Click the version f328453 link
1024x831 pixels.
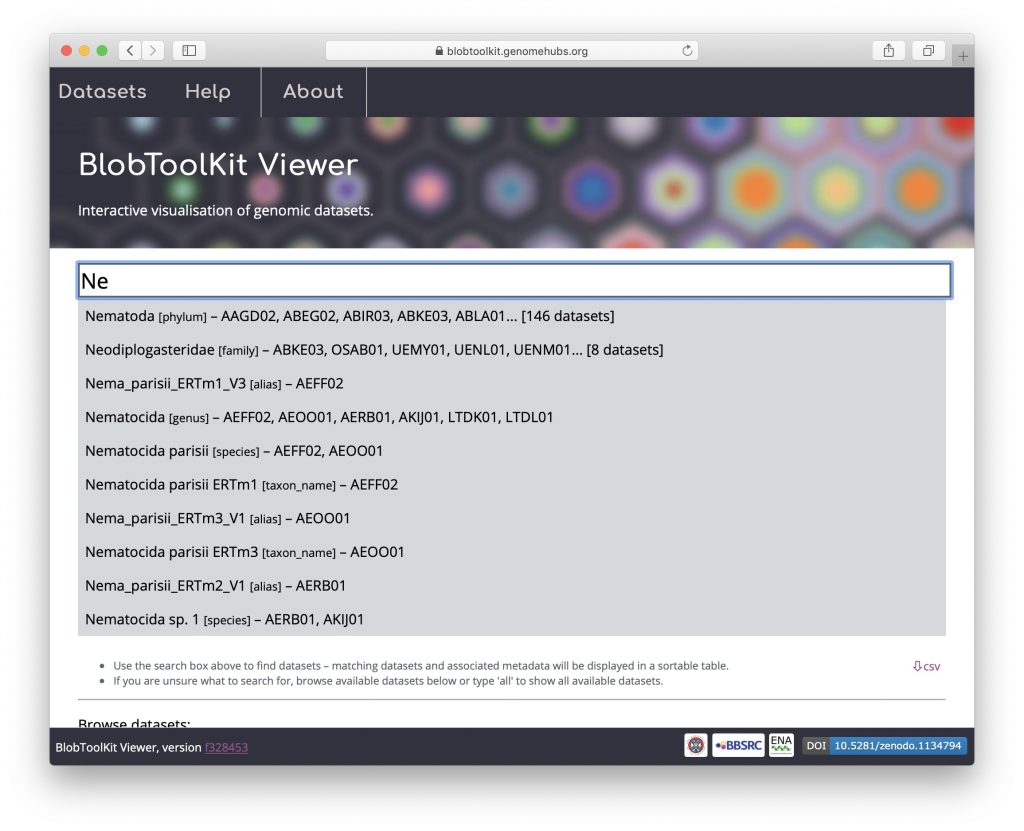pyautogui.click(x=226, y=747)
